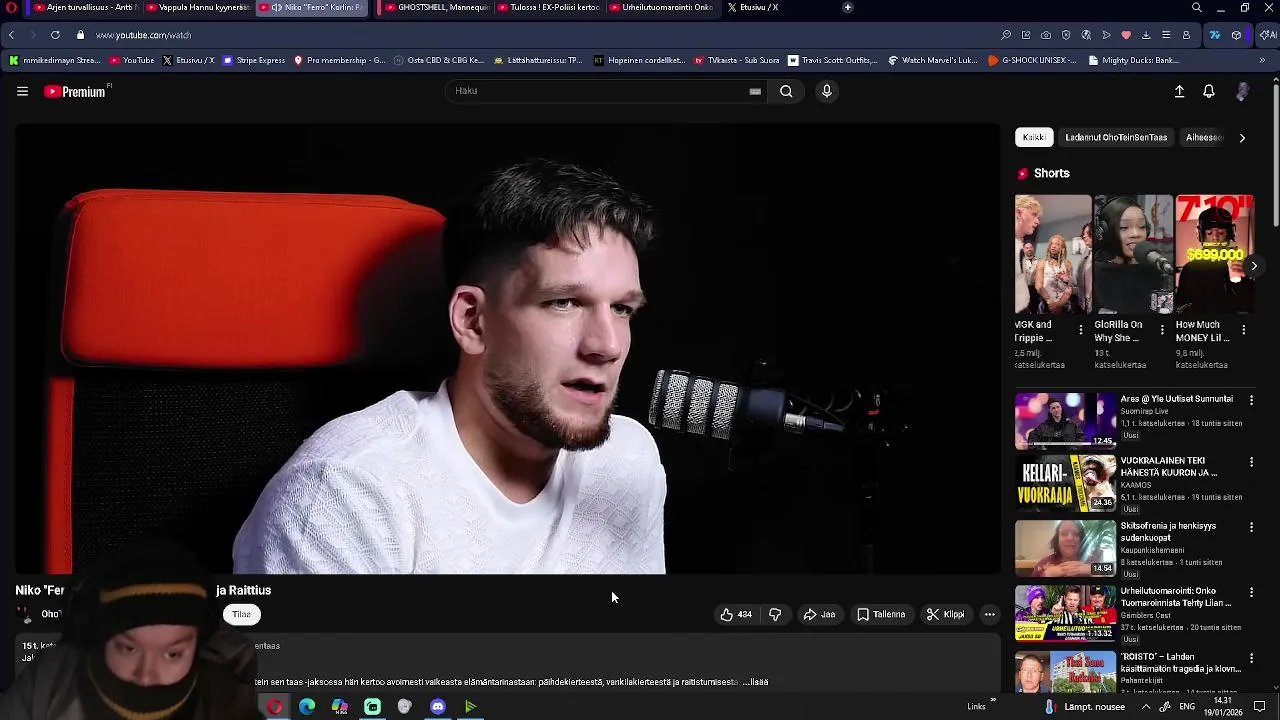This screenshot has width=1280, height=720.
Task: Open the taskbar clock showing 14.31
Action: coord(1221,707)
